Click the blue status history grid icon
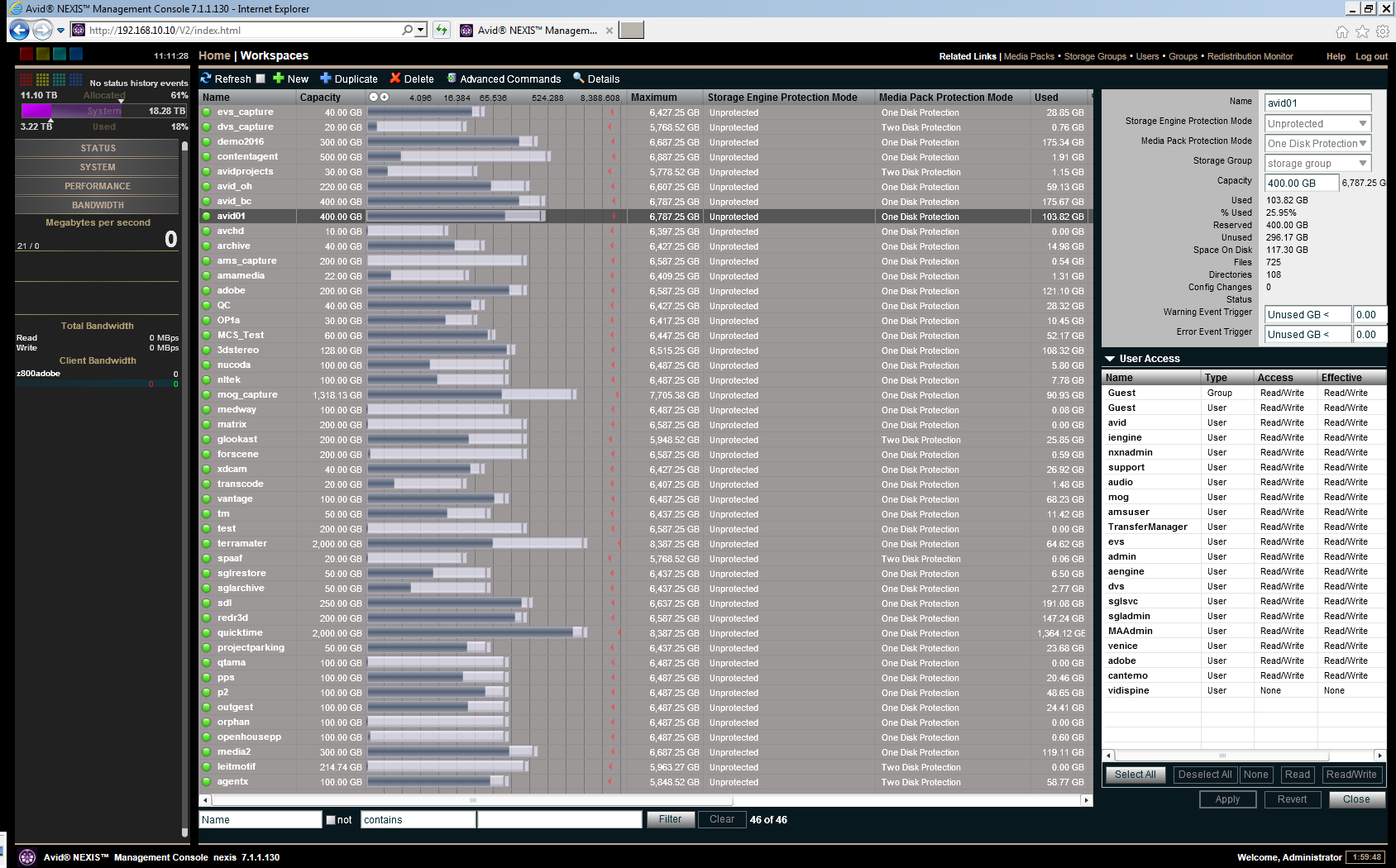Image resolution: width=1396 pixels, height=868 pixels. click(x=76, y=80)
